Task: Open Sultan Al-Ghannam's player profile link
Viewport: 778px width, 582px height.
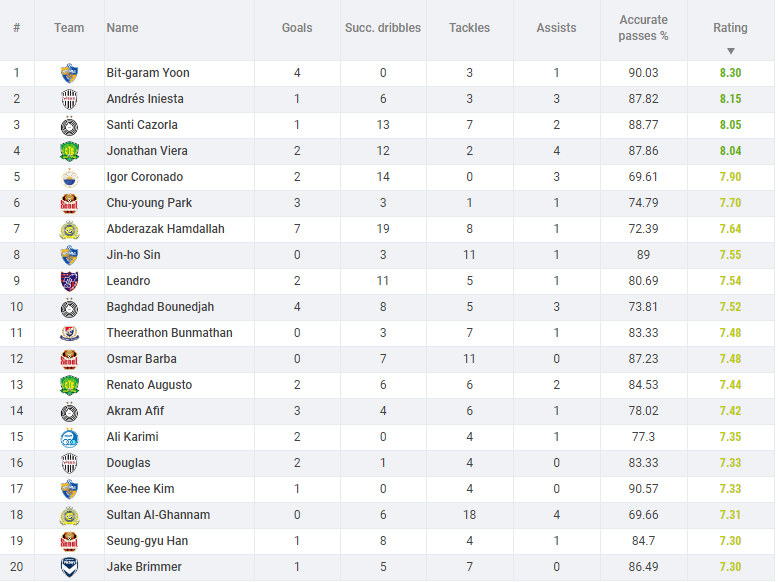Action: [x=158, y=515]
